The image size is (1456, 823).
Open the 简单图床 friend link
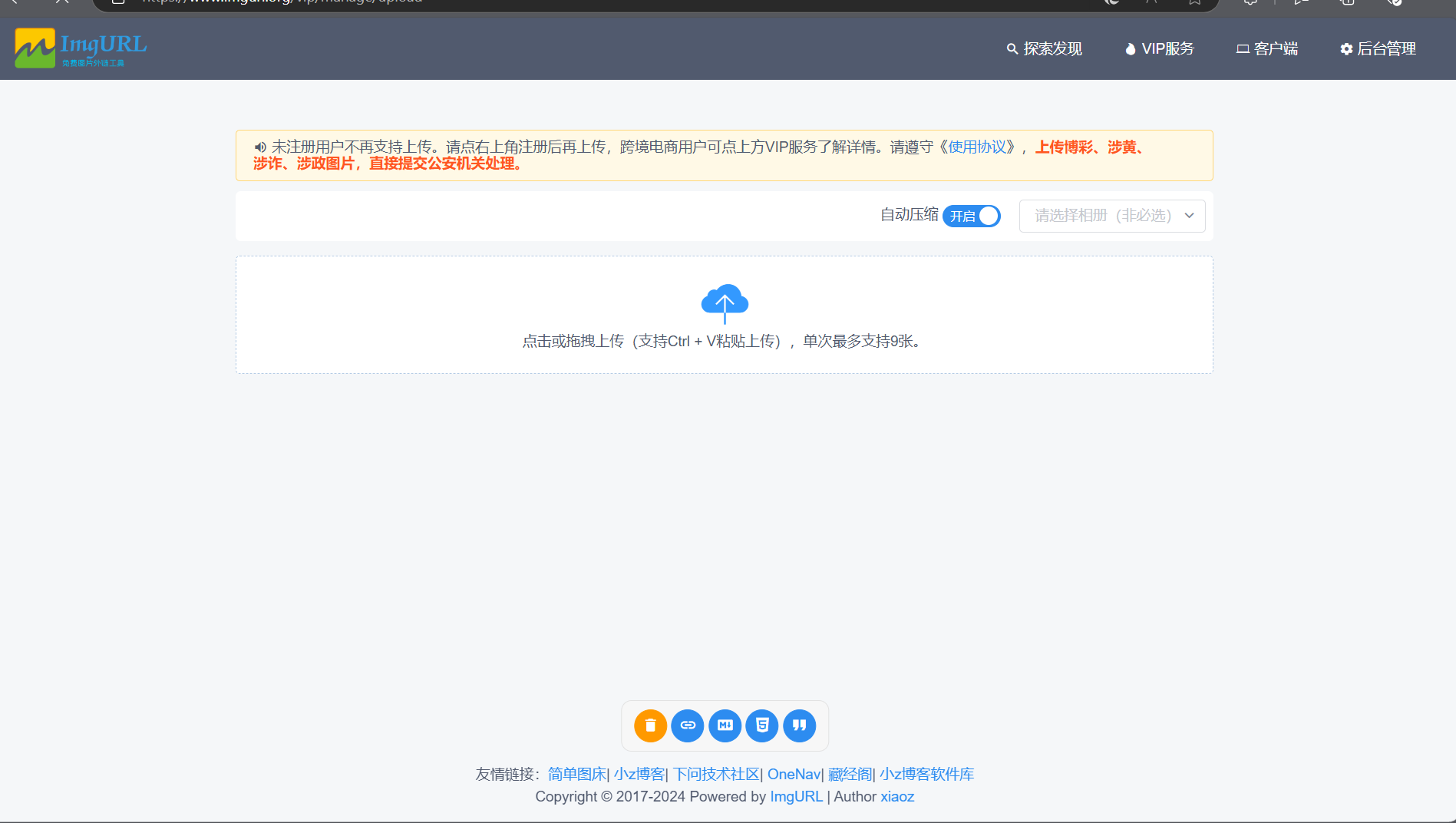(x=577, y=774)
